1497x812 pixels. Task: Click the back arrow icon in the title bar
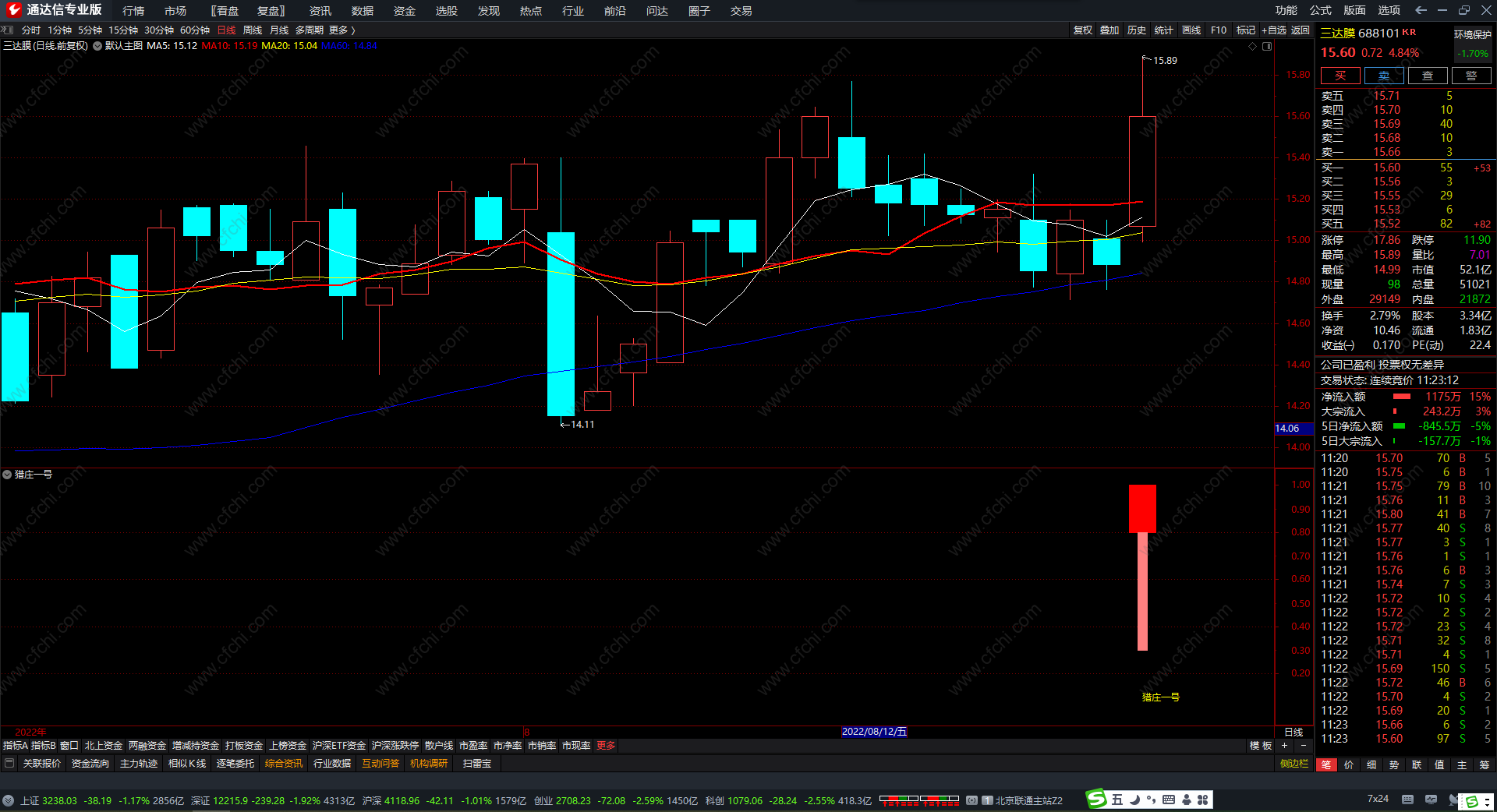(x=1421, y=10)
